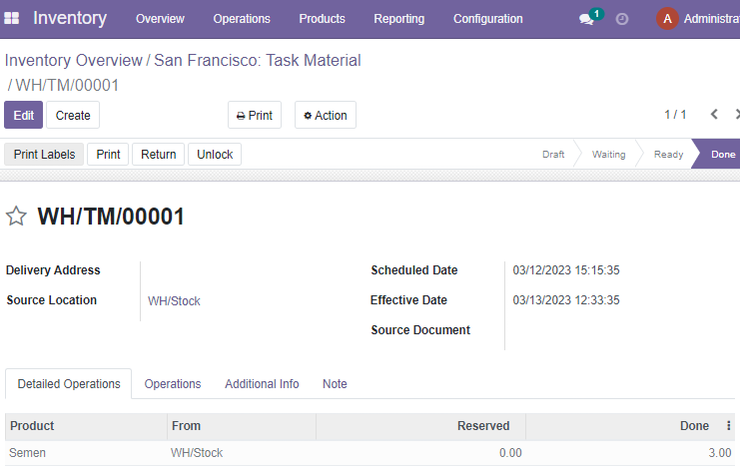The width and height of the screenshot is (740, 466).
Task: Open the apps grid menu icon
Action: [11, 18]
